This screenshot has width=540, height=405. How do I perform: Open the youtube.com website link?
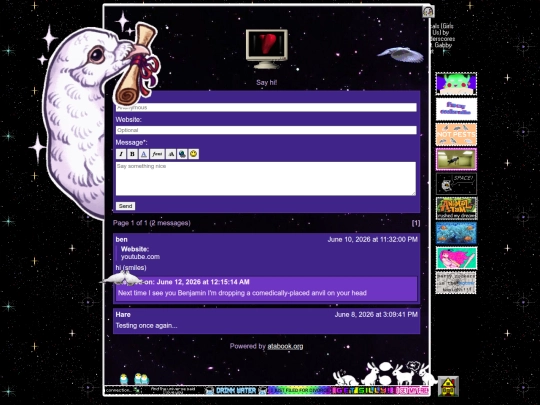(x=140, y=257)
